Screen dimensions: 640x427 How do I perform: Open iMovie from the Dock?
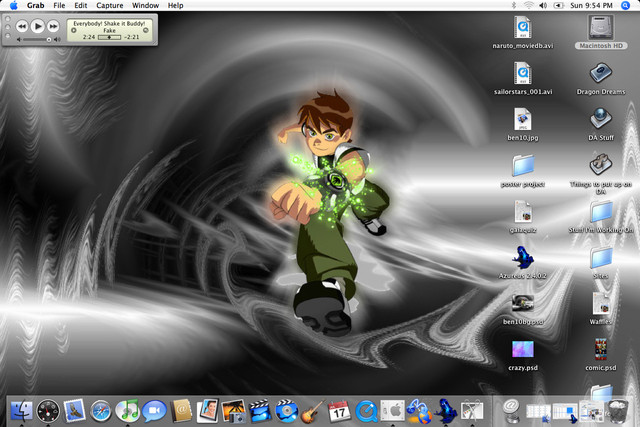tap(260, 411)
